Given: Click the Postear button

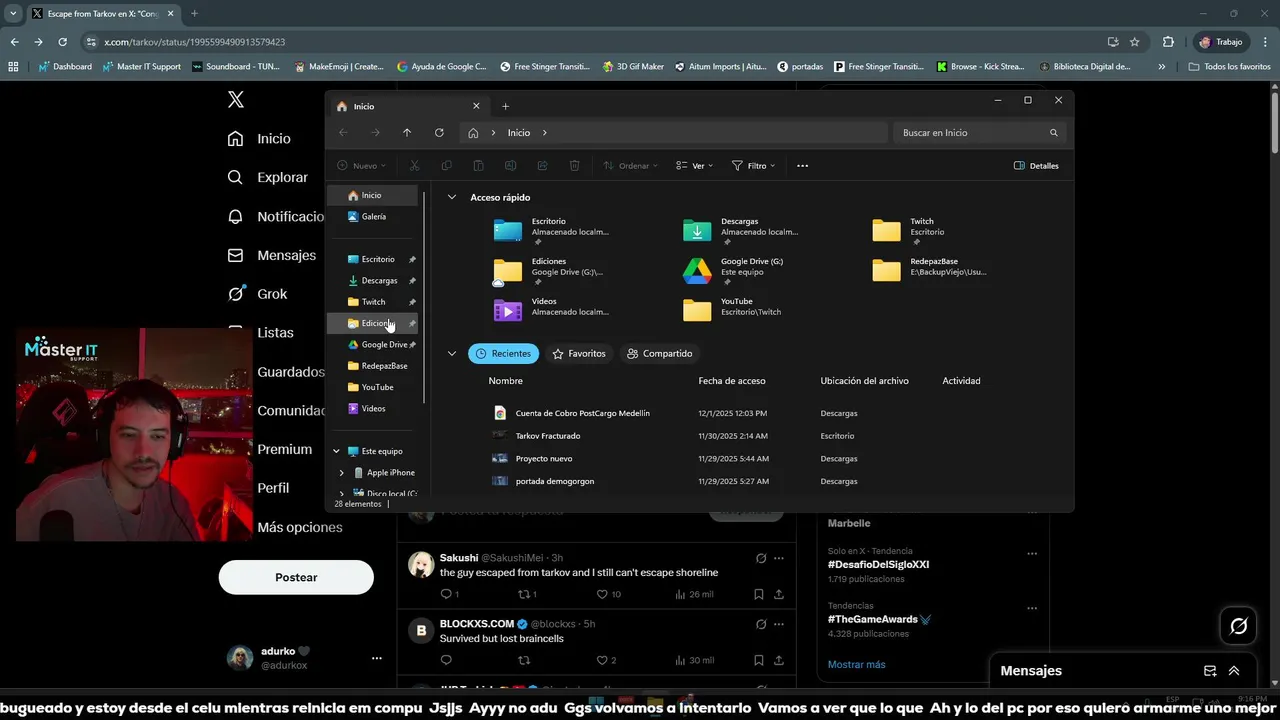Looking at the screenshot, I should point(296,577).
